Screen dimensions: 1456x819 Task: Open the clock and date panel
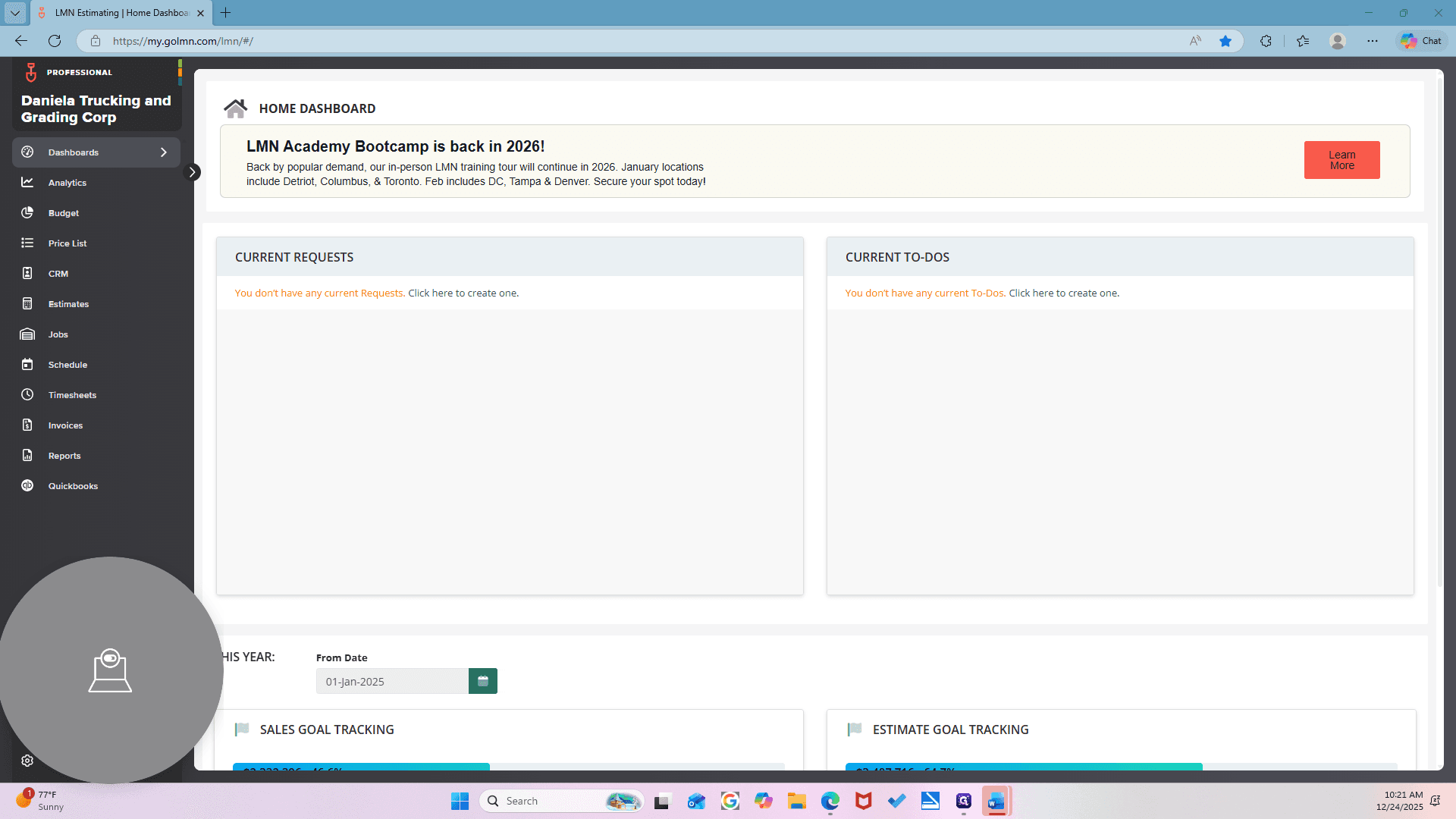(x=1399, y=801)
